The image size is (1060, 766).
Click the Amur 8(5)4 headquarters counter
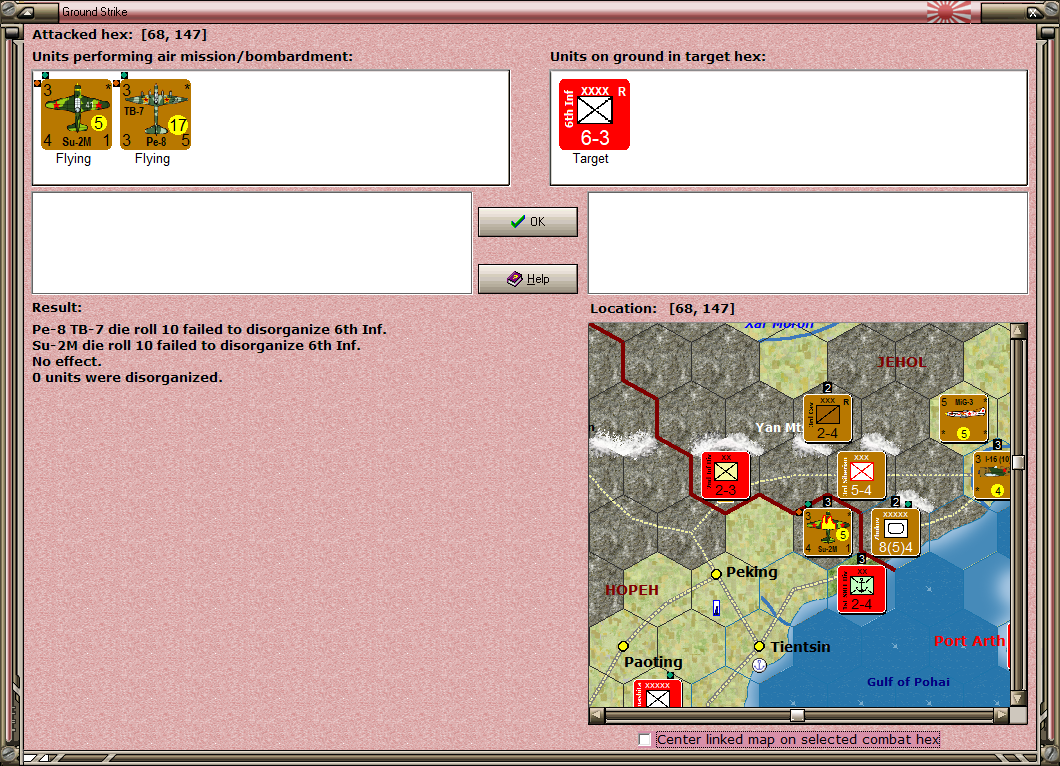(x=894, y=531)
